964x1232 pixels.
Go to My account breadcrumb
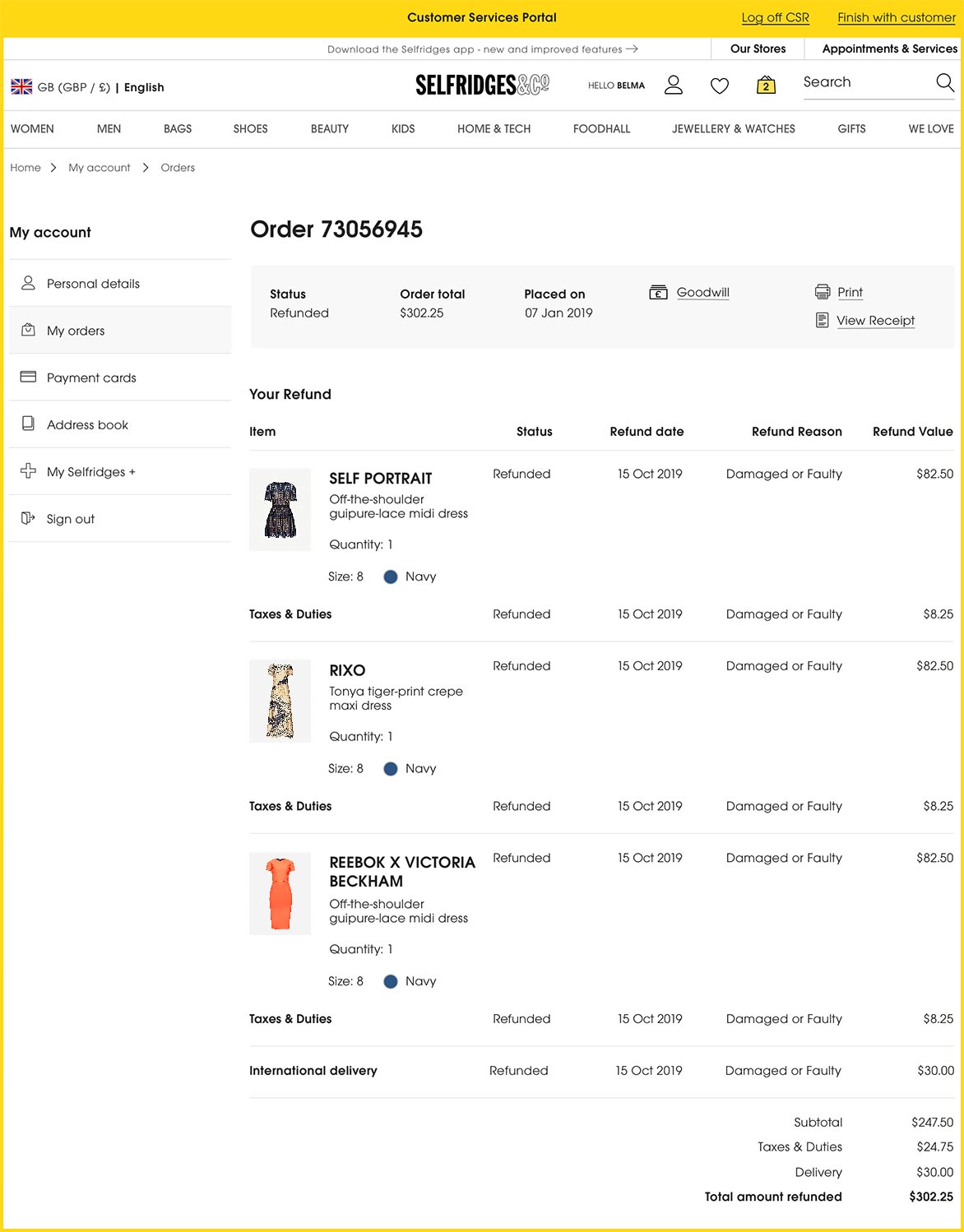click(x=99, y=168)
